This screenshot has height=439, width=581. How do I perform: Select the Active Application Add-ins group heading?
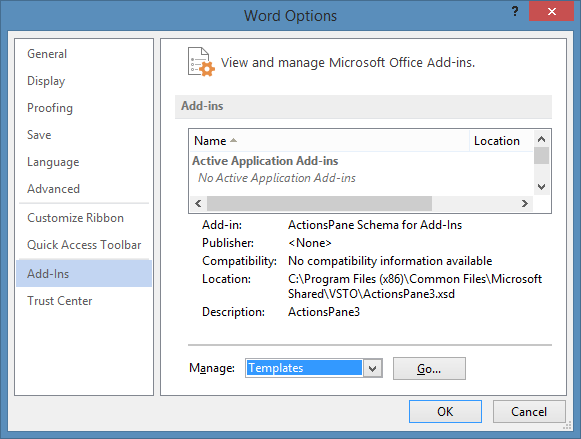(265, 161)
